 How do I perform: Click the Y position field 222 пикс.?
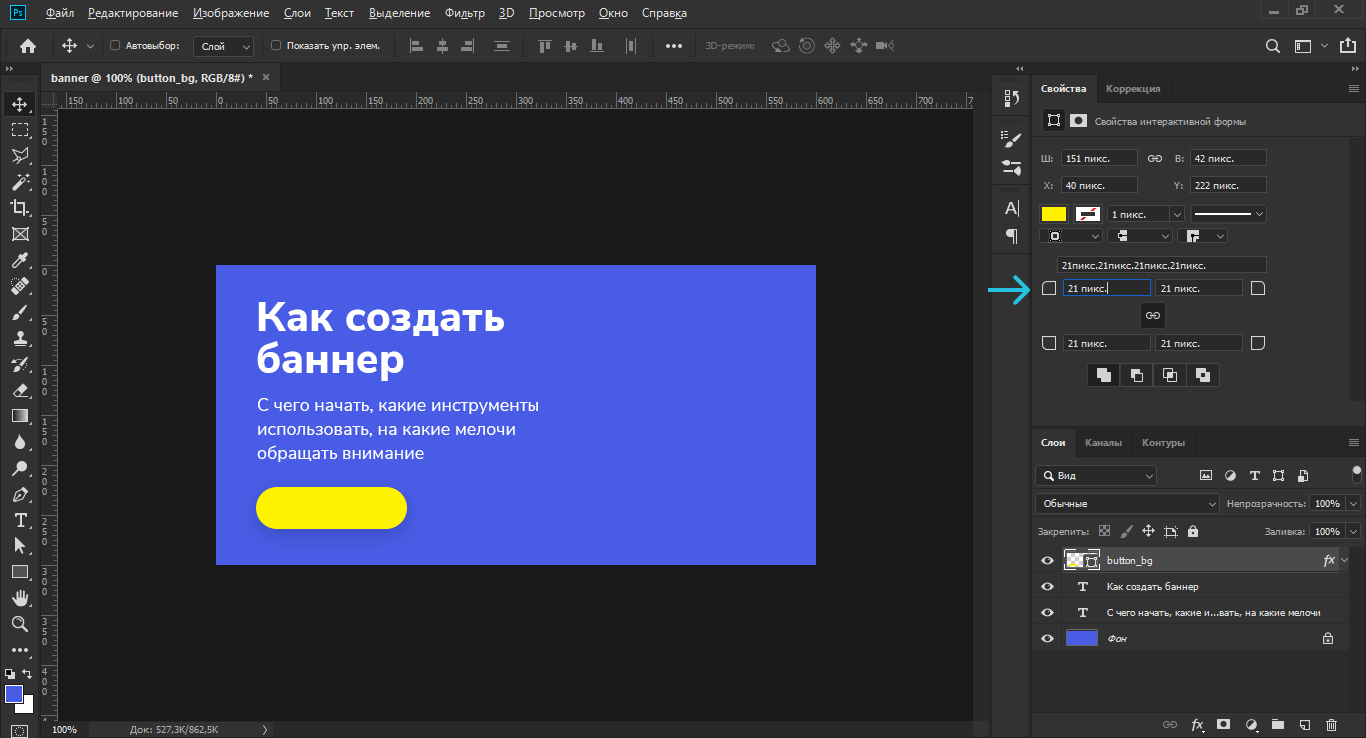coord(1228,185)
